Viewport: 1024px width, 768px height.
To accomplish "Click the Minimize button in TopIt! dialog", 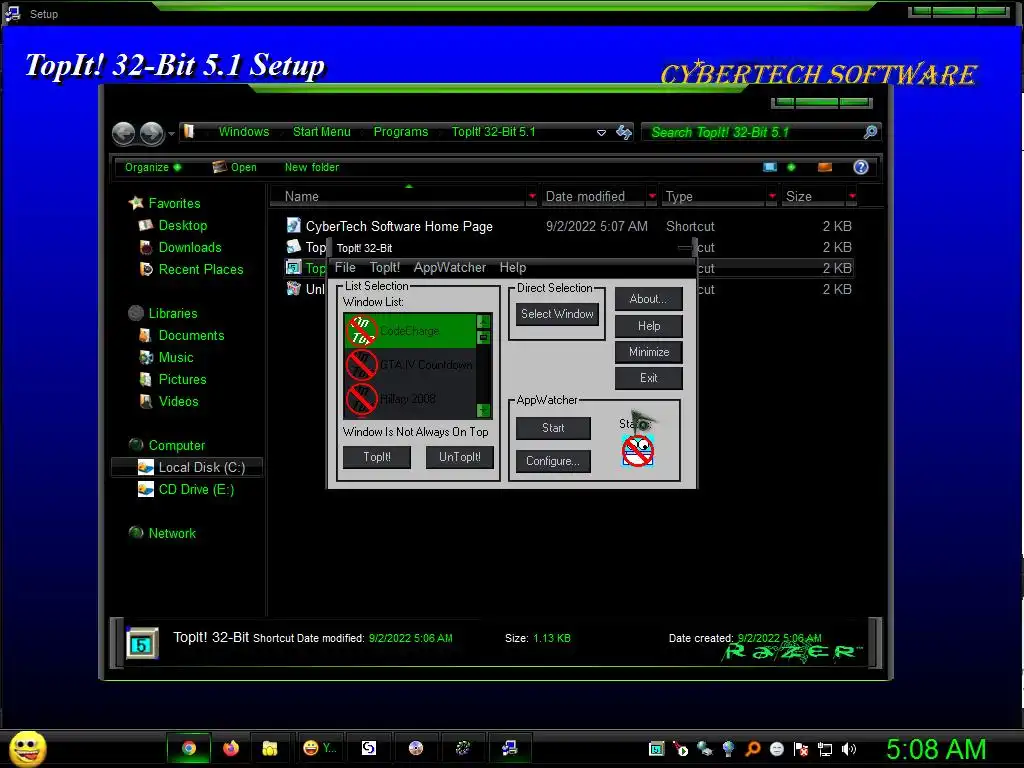I will tap(648, 352).
